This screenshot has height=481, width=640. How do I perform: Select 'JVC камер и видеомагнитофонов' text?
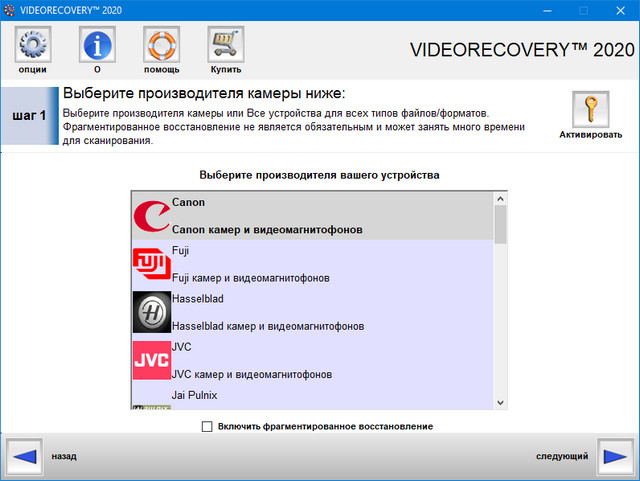[252, 374]
